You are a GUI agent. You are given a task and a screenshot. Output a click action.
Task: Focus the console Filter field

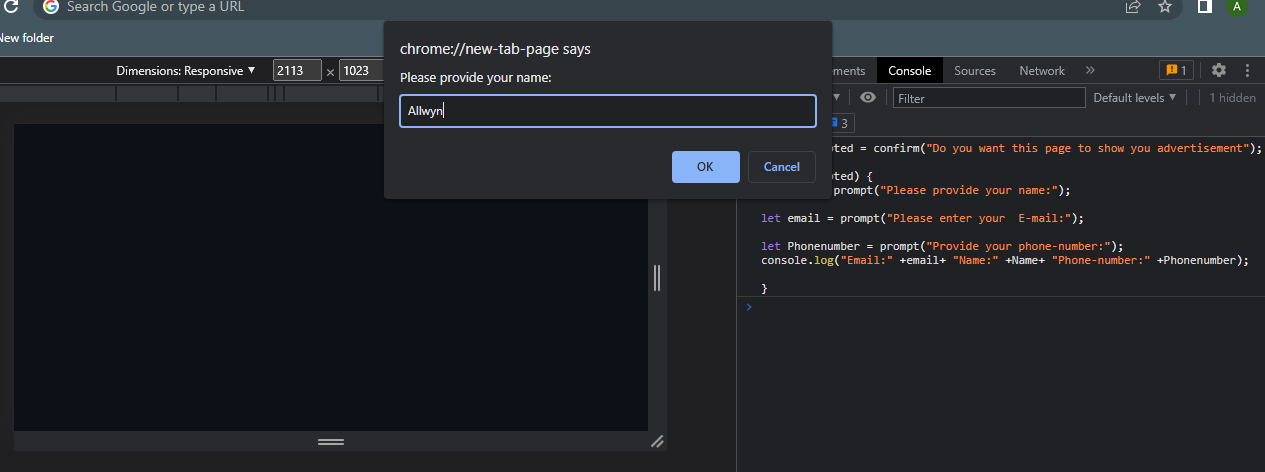(989, 98)
